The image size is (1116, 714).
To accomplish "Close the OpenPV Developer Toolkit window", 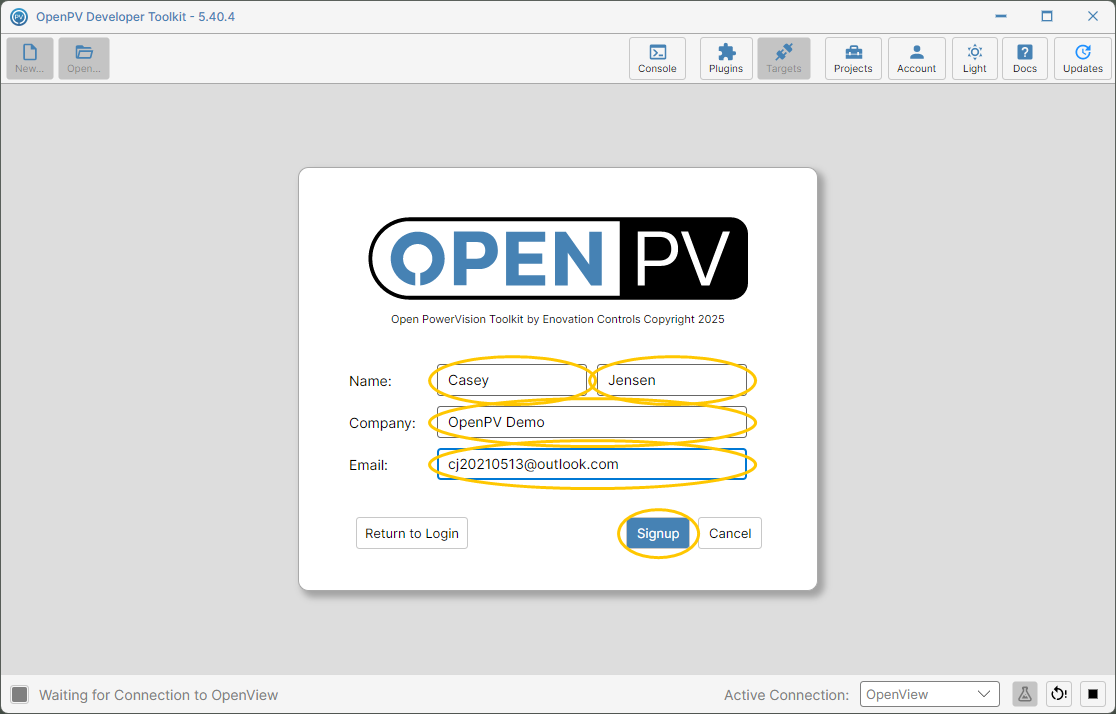I will (x=1093, y=16).
